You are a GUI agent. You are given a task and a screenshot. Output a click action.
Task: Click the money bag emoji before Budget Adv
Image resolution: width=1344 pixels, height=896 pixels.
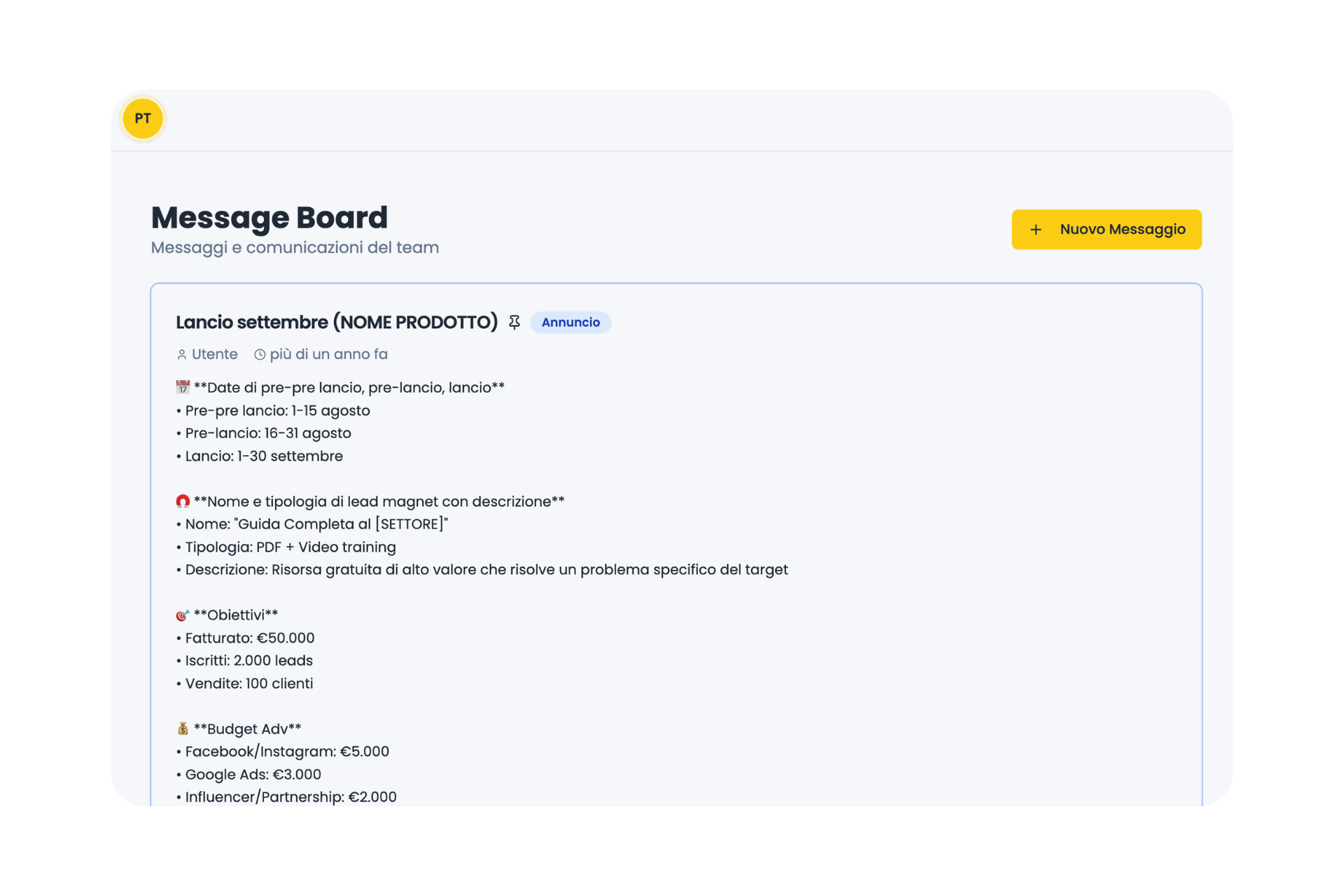pyautogui.click(x=183, y=729)
